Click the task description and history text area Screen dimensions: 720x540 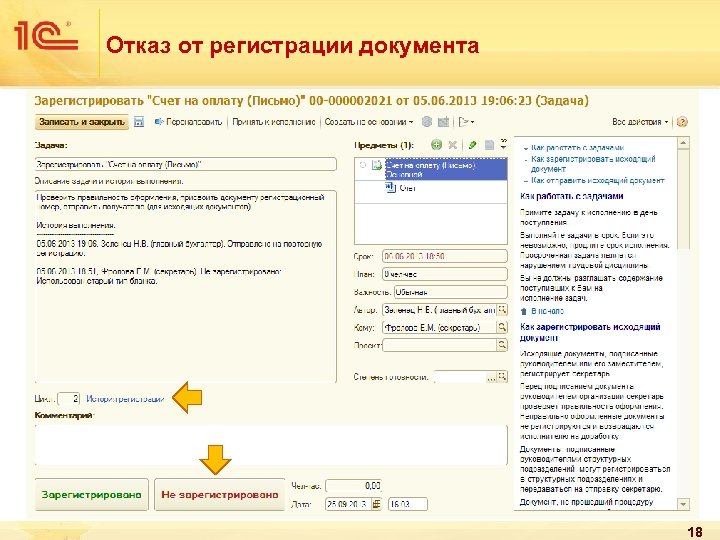click(186, 286)
